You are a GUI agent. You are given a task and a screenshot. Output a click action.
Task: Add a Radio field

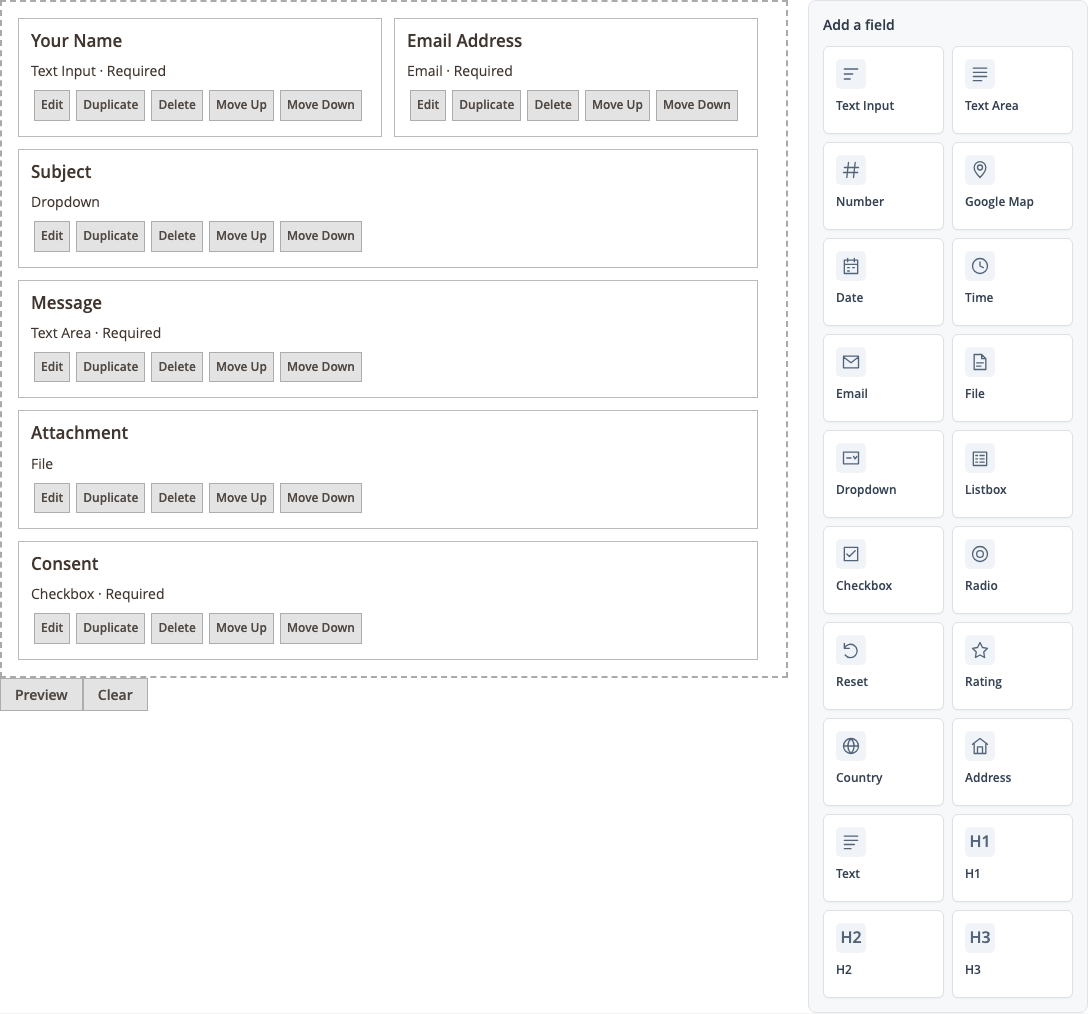(1012, 570)
